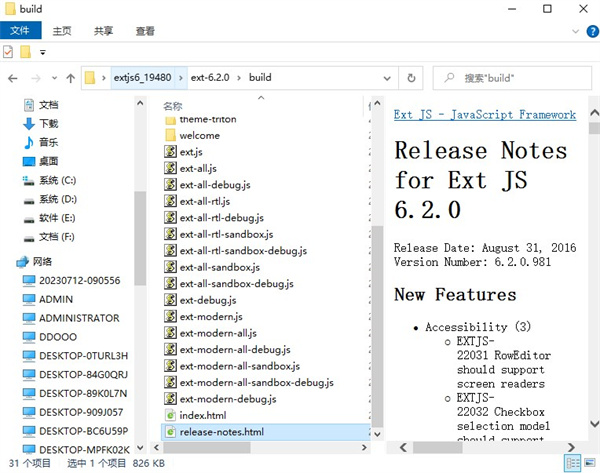This screenshot has height=473, width=600.
Task: Click the extjs6_19480 breadcrumb
Action: pyautogui.click(x=142, y=78)
